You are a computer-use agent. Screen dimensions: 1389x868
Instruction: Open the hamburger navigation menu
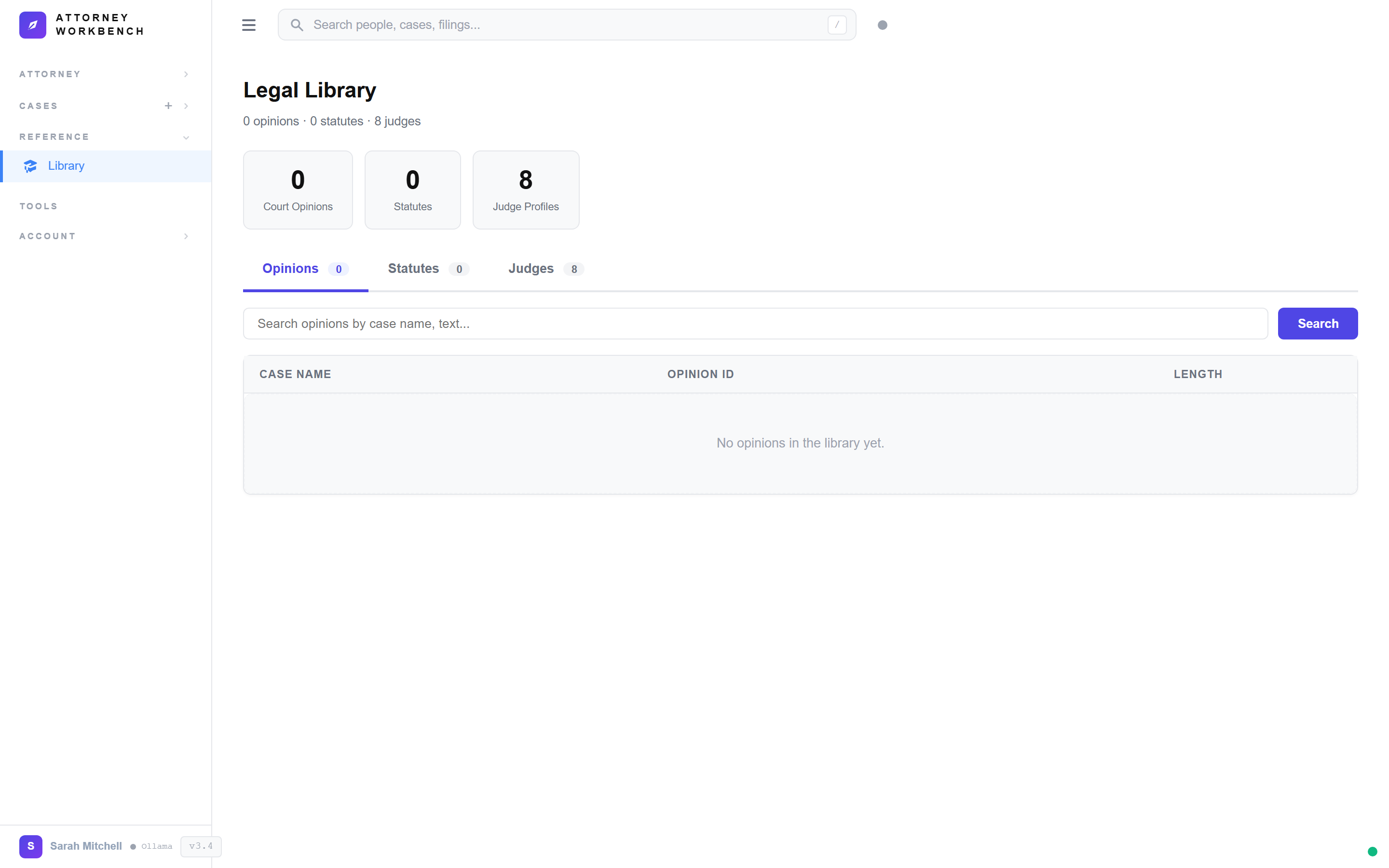click(249, 25)
